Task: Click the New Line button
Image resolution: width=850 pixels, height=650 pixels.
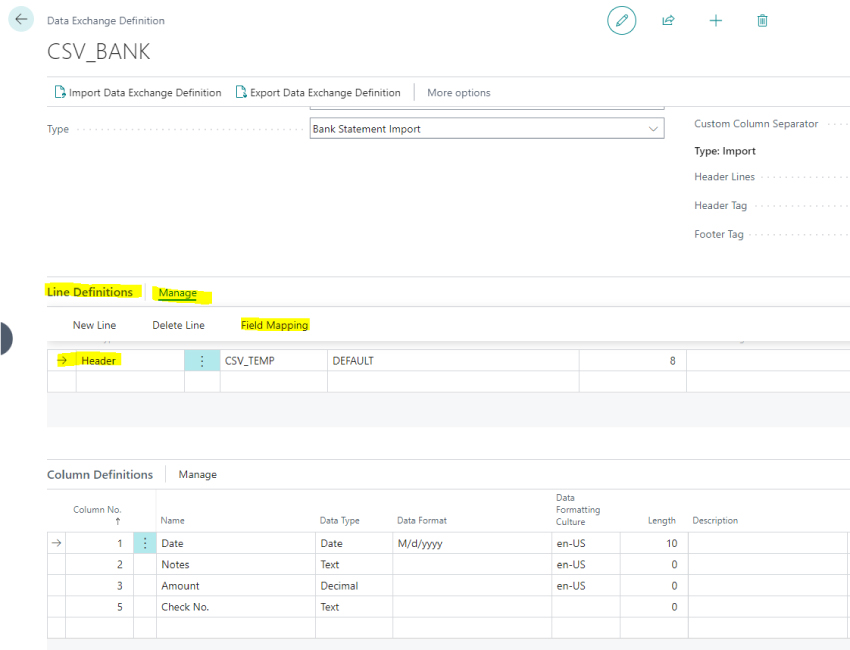Action: pos(94,325)
